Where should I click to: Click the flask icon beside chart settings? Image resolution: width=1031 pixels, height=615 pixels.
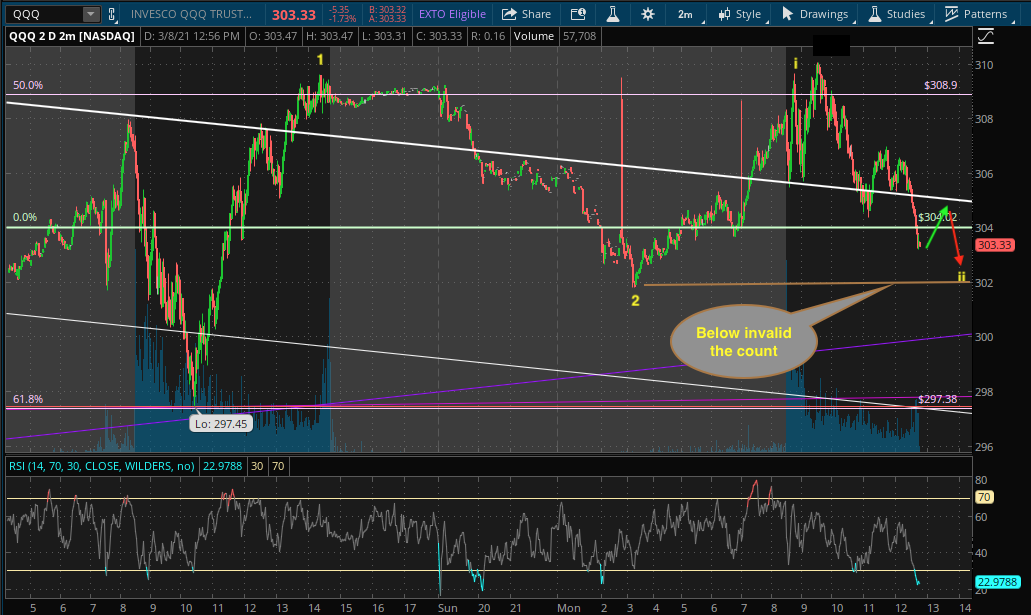coord(613,14)
